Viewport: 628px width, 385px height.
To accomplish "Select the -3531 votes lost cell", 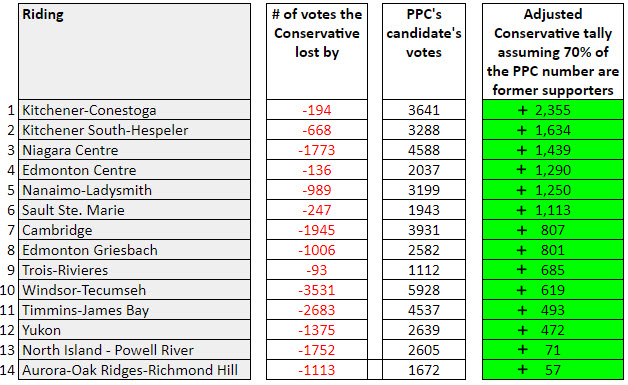I will (x=317, y=290).
